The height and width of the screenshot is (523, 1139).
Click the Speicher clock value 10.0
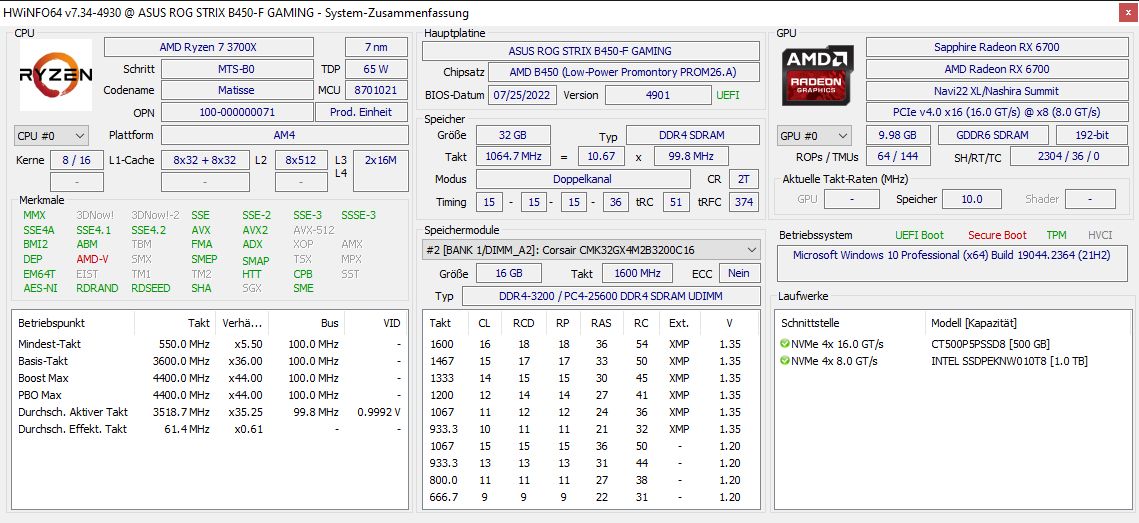(x=971, y=199)
